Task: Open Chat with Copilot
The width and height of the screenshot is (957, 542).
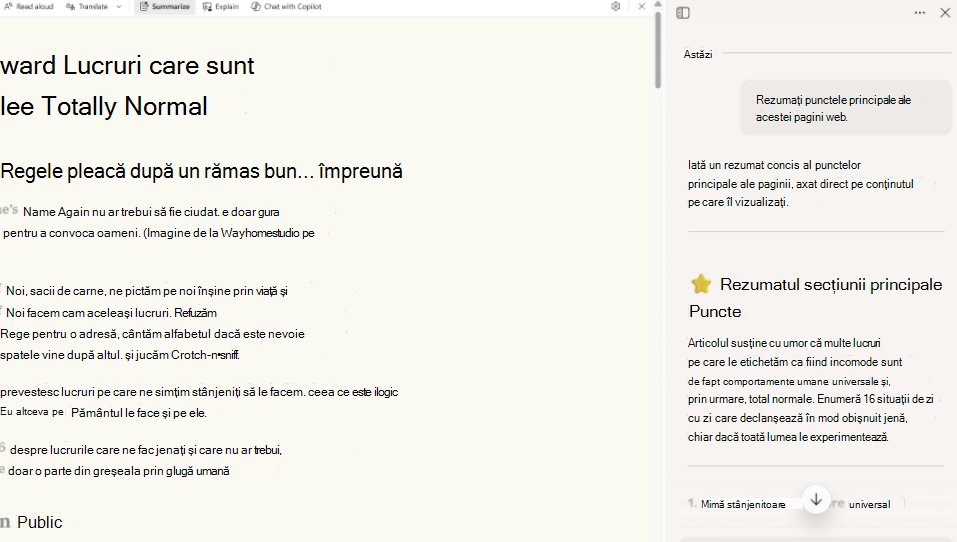Action: coord(286,6)
